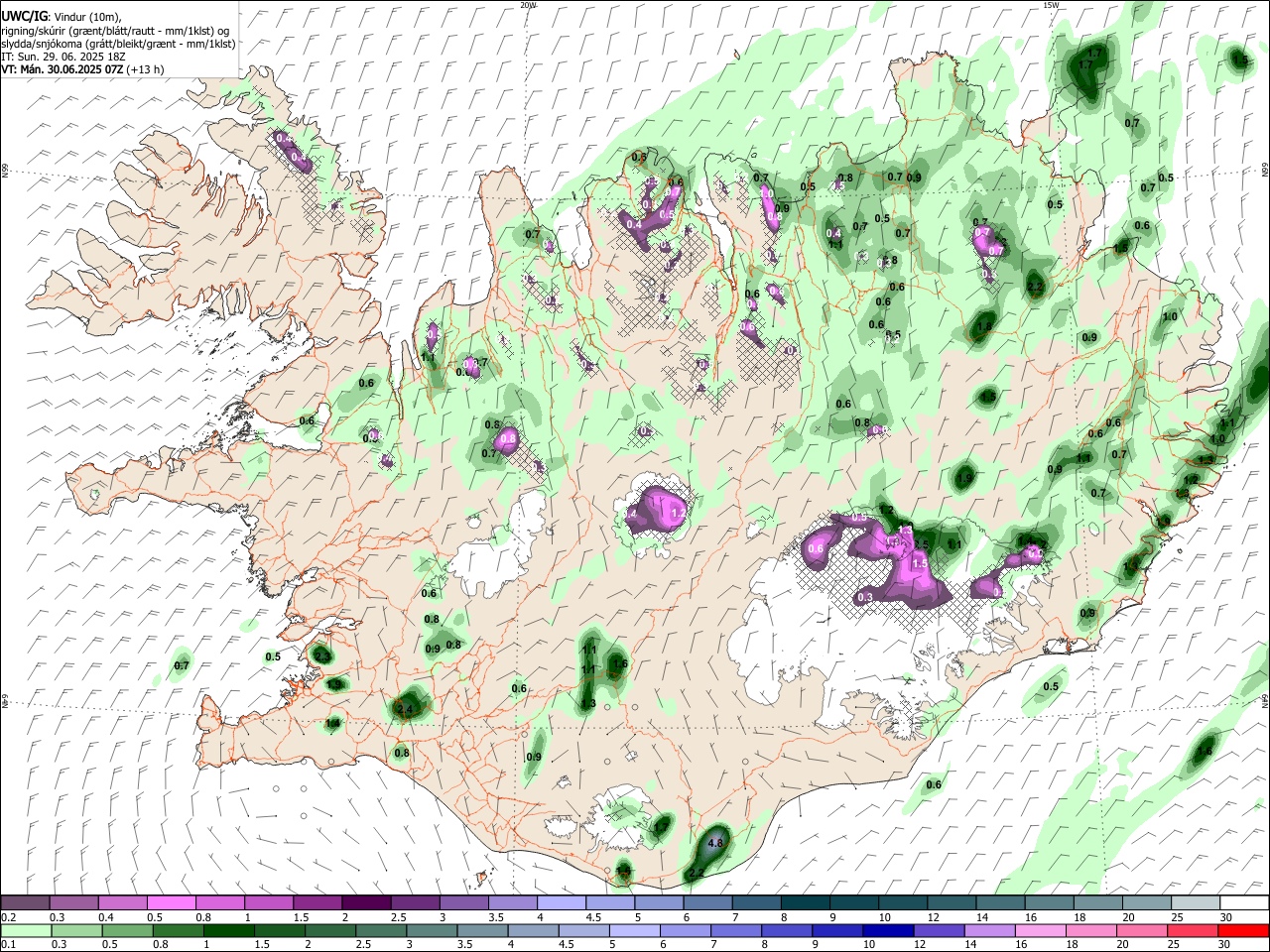Choose the darkest green swatch labeled 1 in lower legend
The image size is (1270, 952).
pyautogui.click(x=228, y=931)
